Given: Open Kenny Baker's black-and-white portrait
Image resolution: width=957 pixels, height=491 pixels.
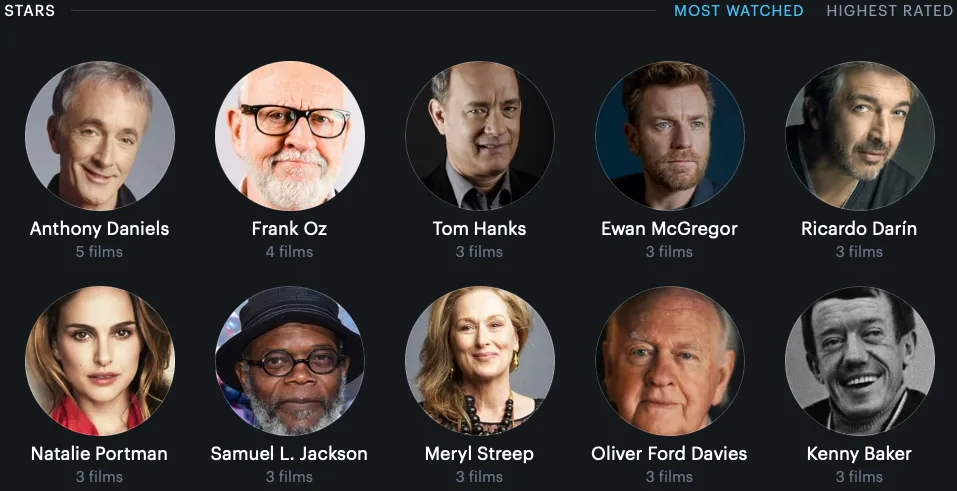Looking at the screenshot, I should coord(859,361).
